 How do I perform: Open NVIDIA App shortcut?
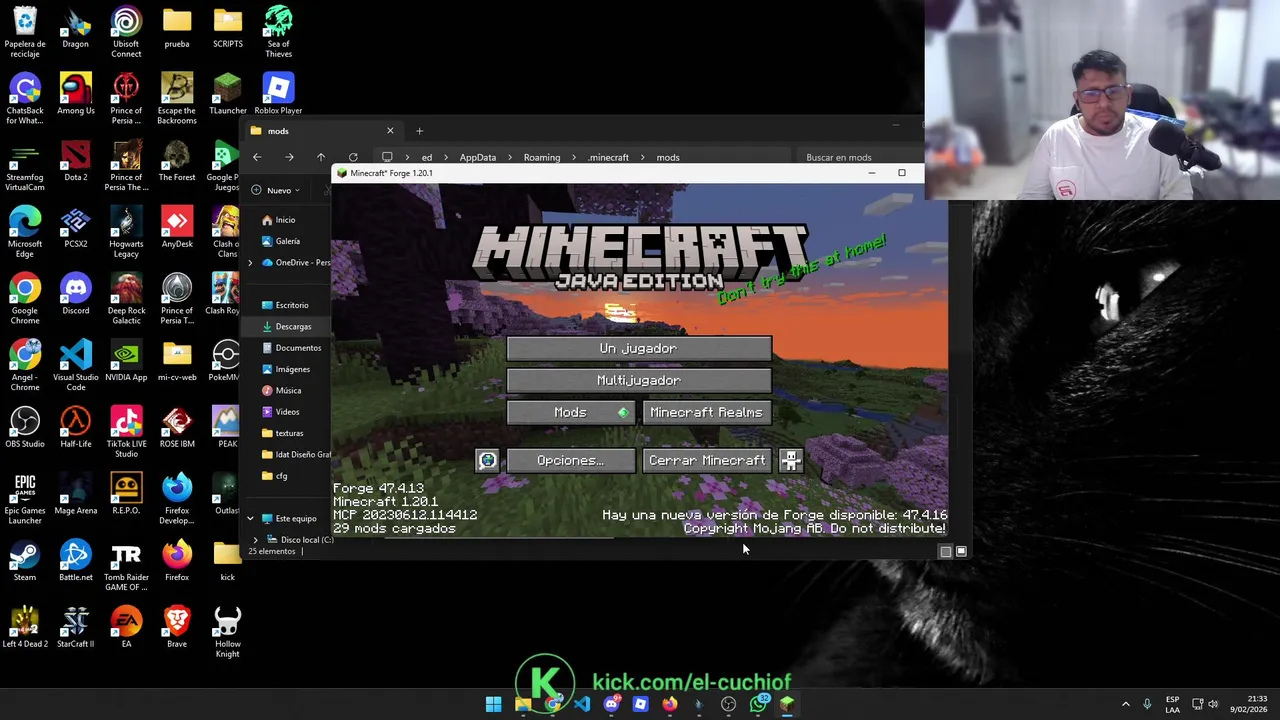click(126, 361)
